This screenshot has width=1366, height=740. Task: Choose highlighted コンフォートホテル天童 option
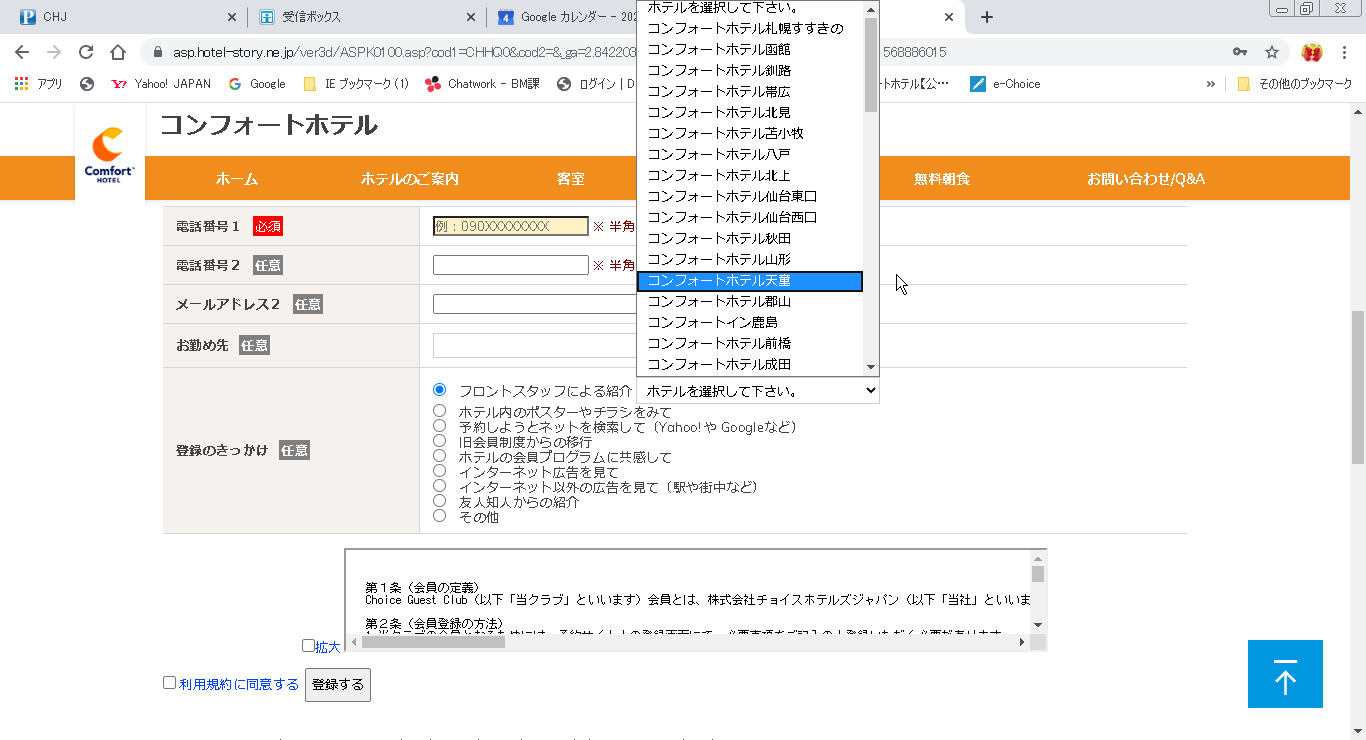coord(750,281)
